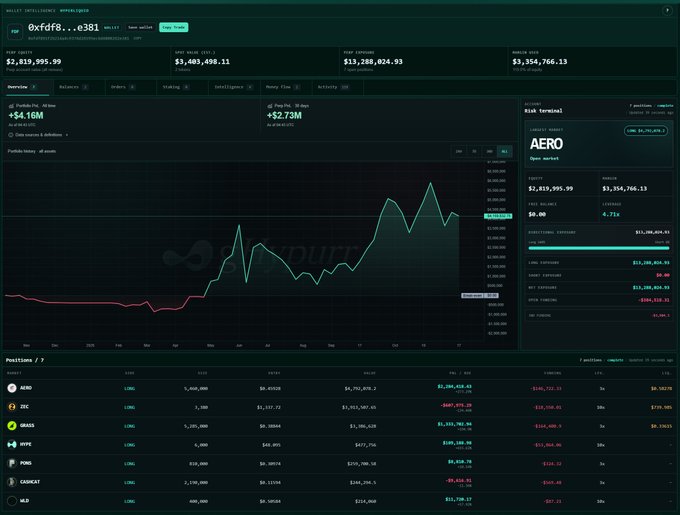Open the Intelligence tab
680x515 pixels.
coord(234,87)
